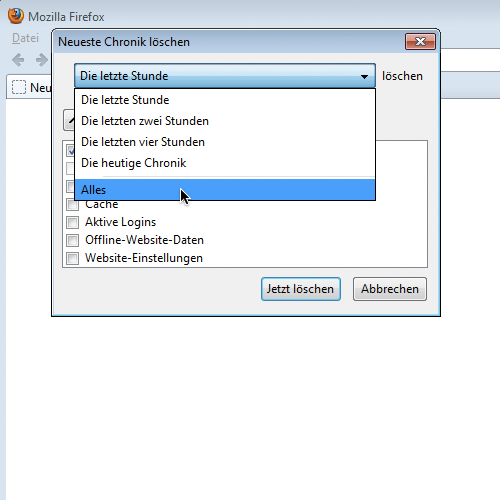The image size is (500, 500).
Task: Go back with the left arrow icon
Action: pyautogui.click(x=18, y=60)
